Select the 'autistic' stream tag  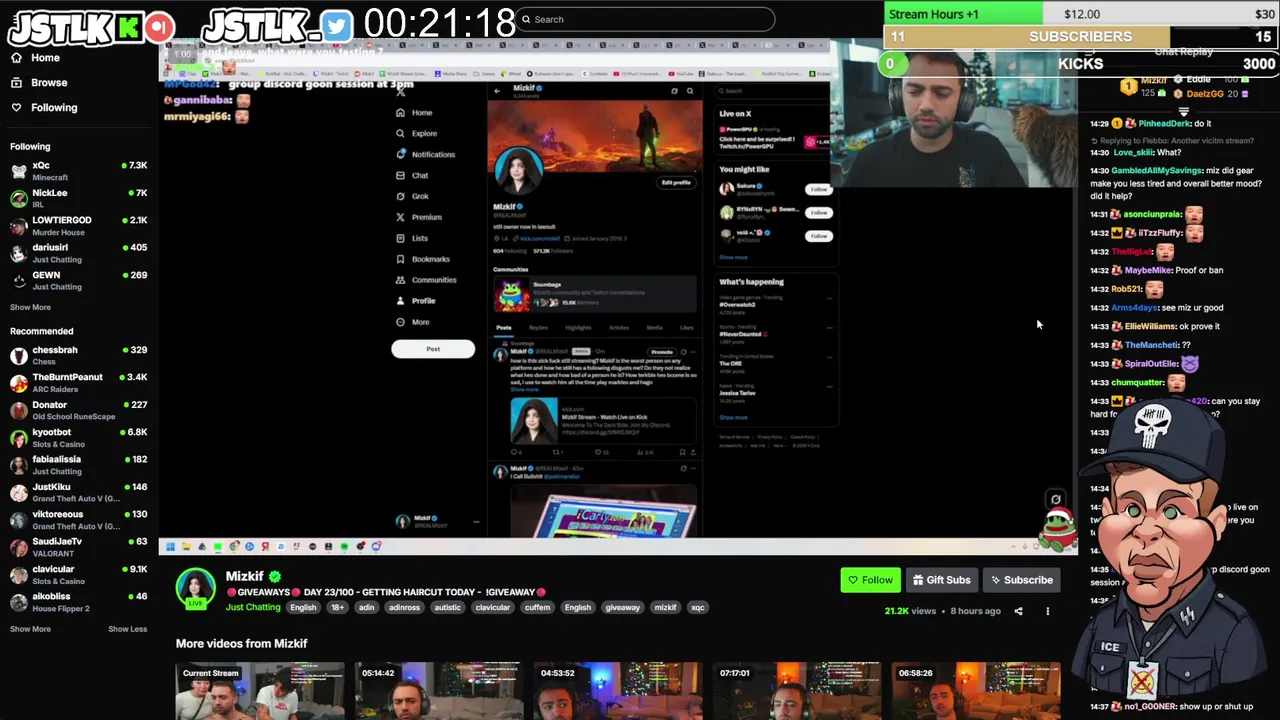coord(448,607)
